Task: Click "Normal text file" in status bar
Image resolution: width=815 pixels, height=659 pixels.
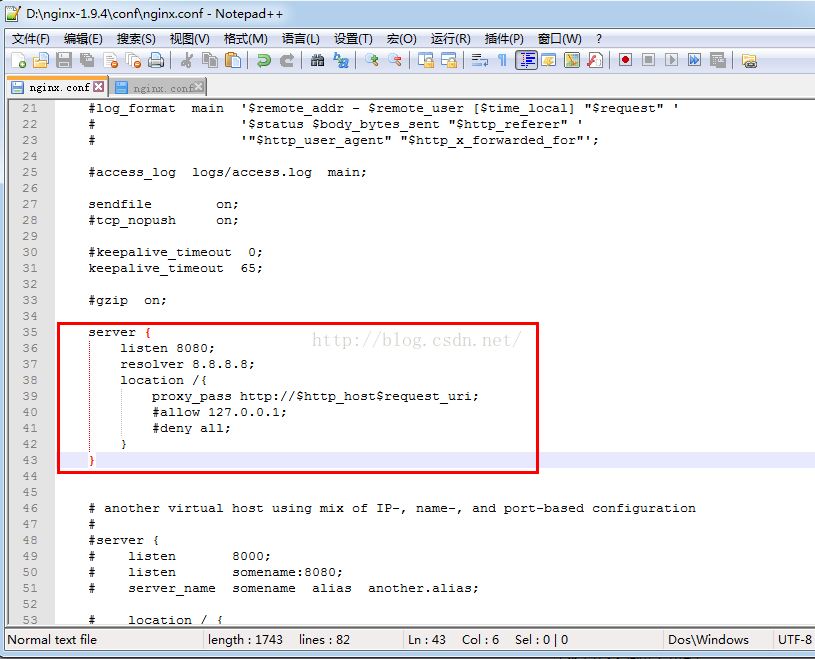Action: coord(52,640)
